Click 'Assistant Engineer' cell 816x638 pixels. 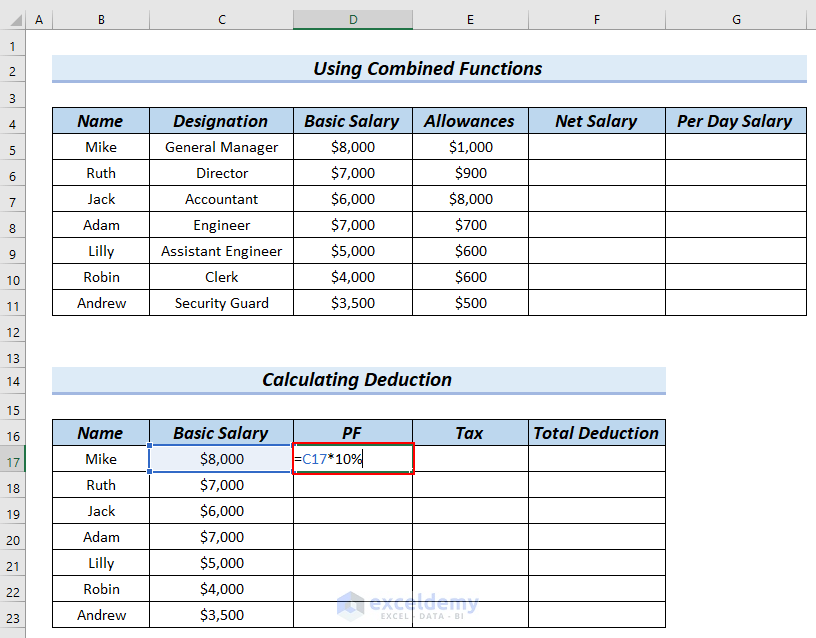point(221,251)
